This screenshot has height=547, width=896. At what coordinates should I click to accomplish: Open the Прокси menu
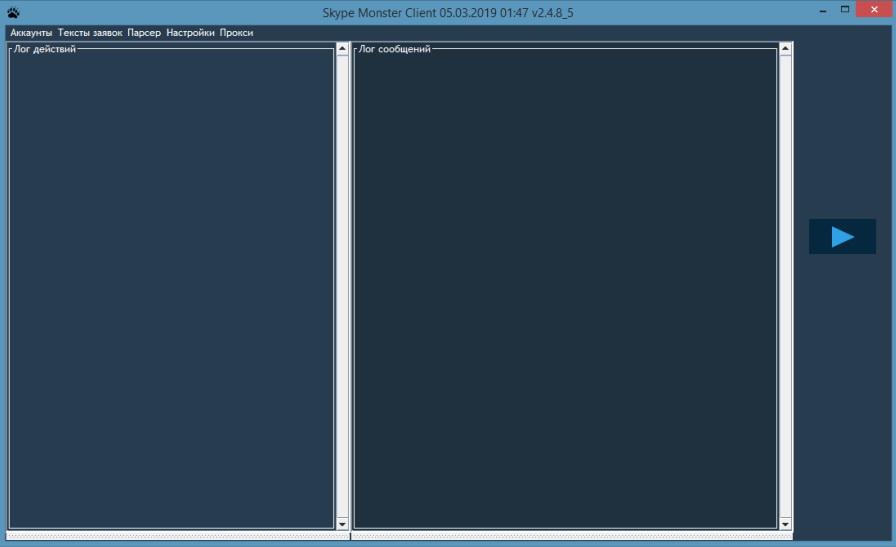pos(236,33)
